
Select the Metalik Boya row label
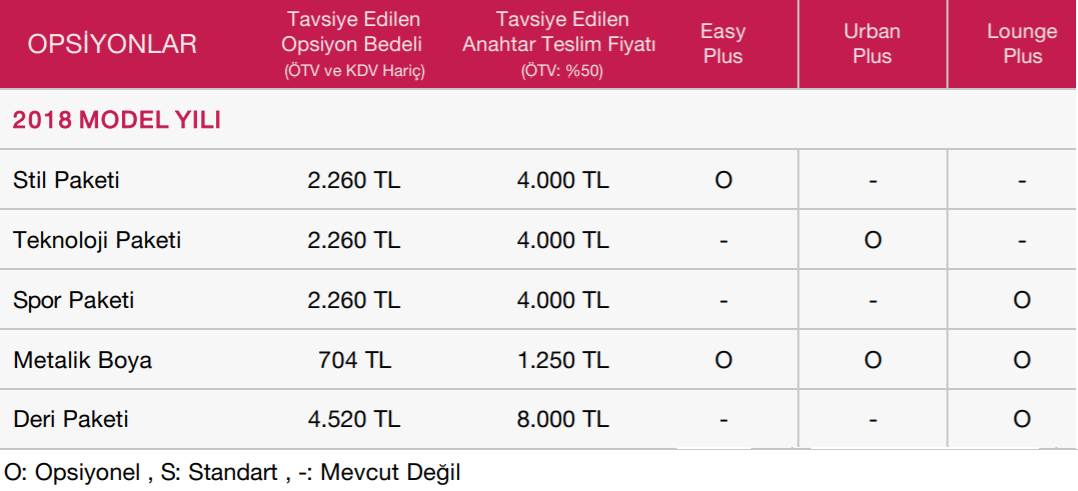(82, 360)
